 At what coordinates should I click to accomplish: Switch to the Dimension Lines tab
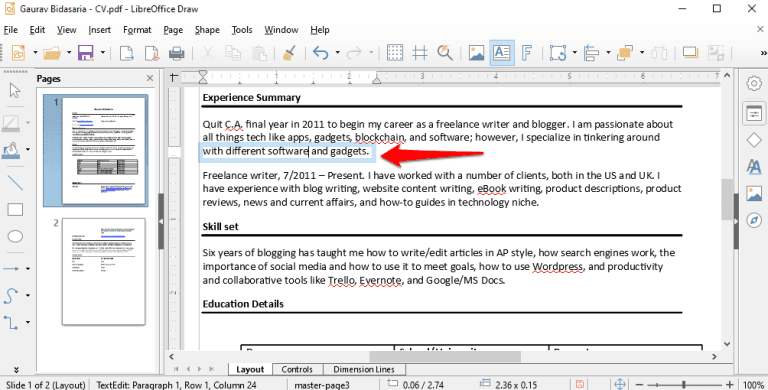(363, 369)
